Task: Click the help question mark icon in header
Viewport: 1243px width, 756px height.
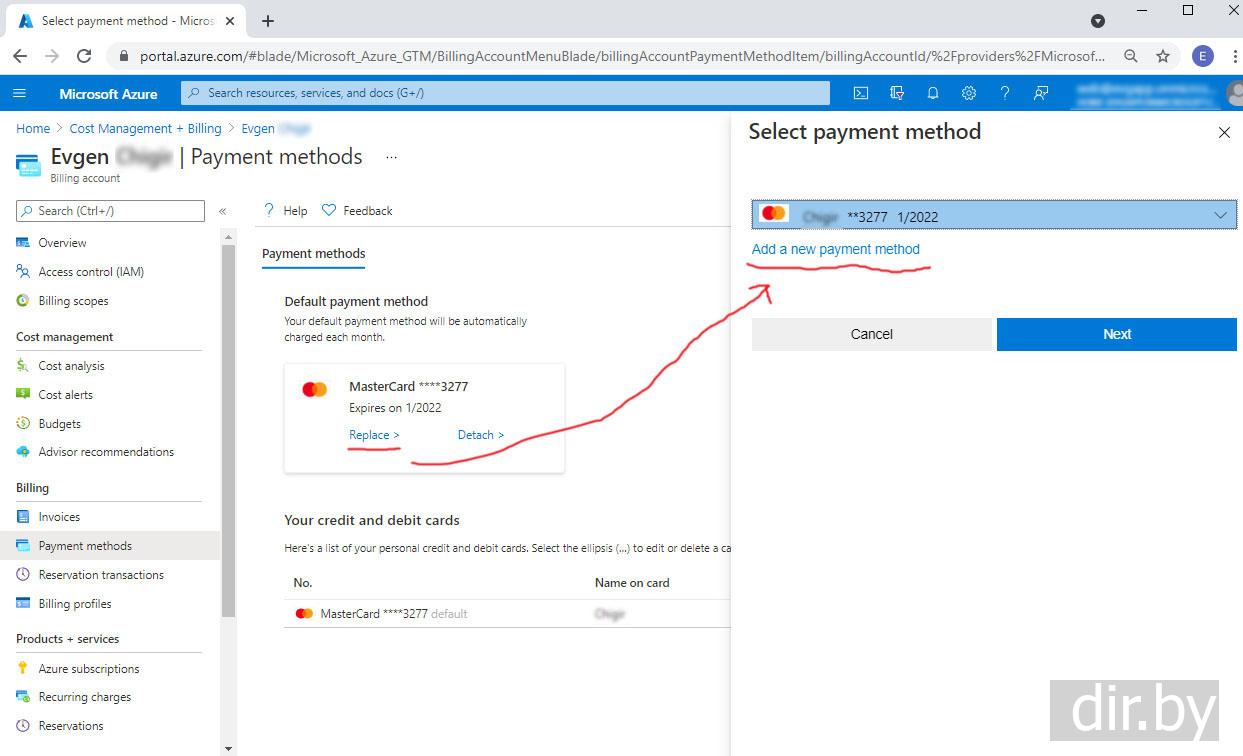Action: (1005, 93)
